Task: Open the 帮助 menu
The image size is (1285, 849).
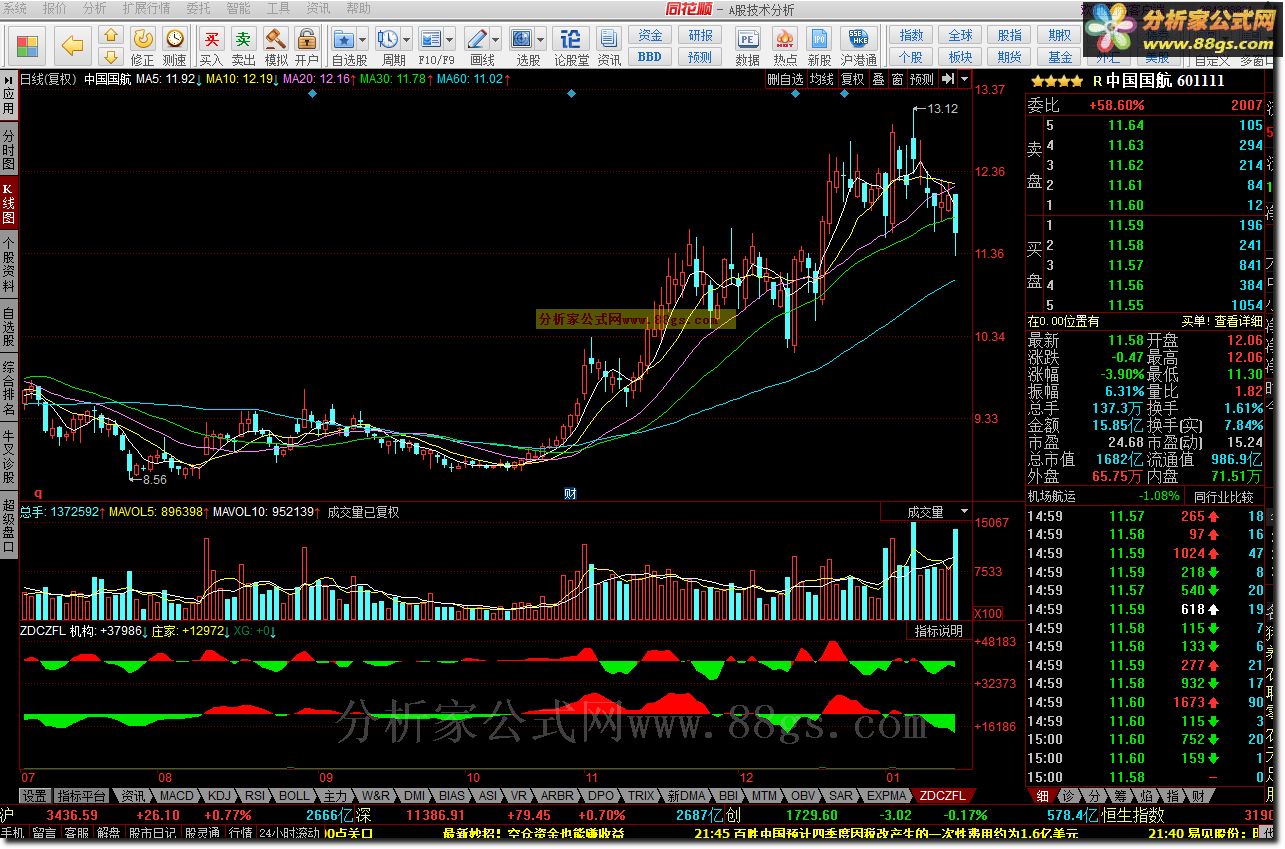Action: point(357,8)
